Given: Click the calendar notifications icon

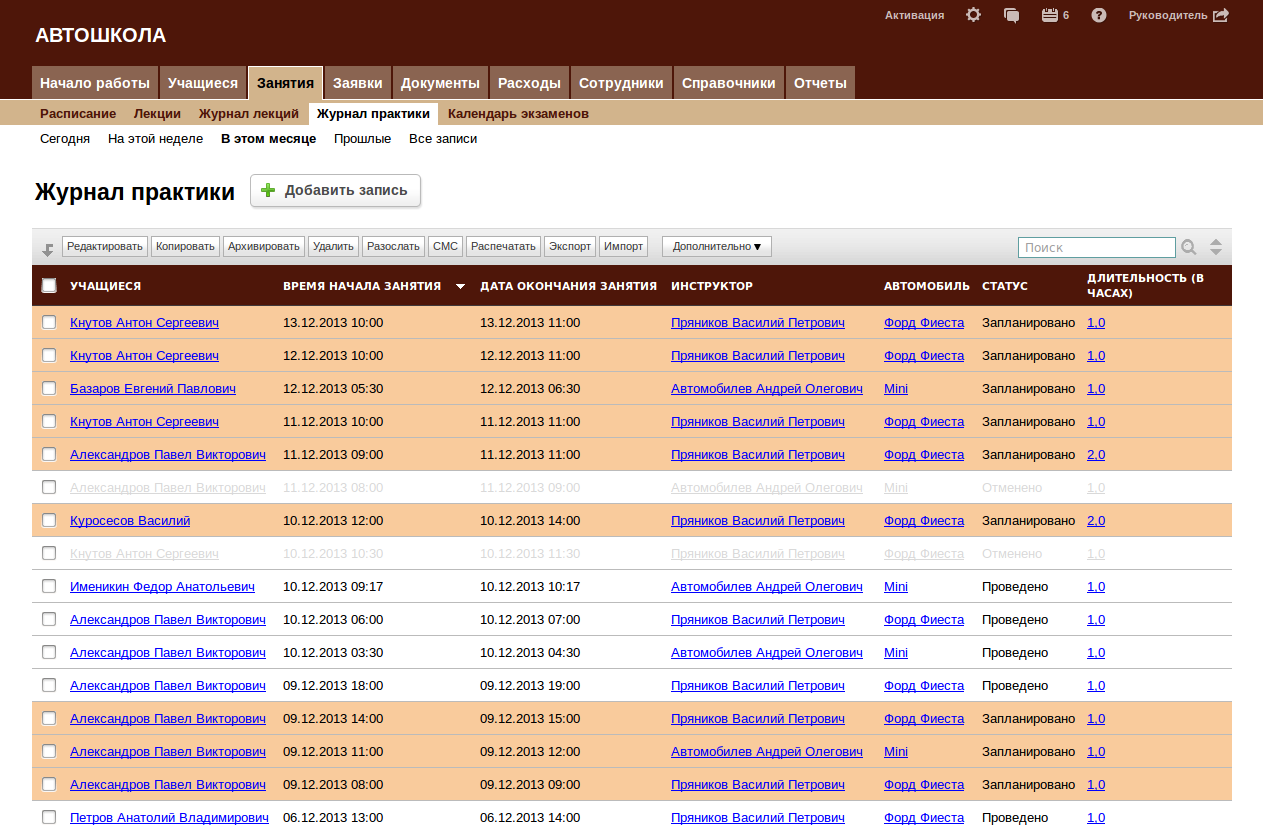Looking at the screenshot, I should 1049,15.
